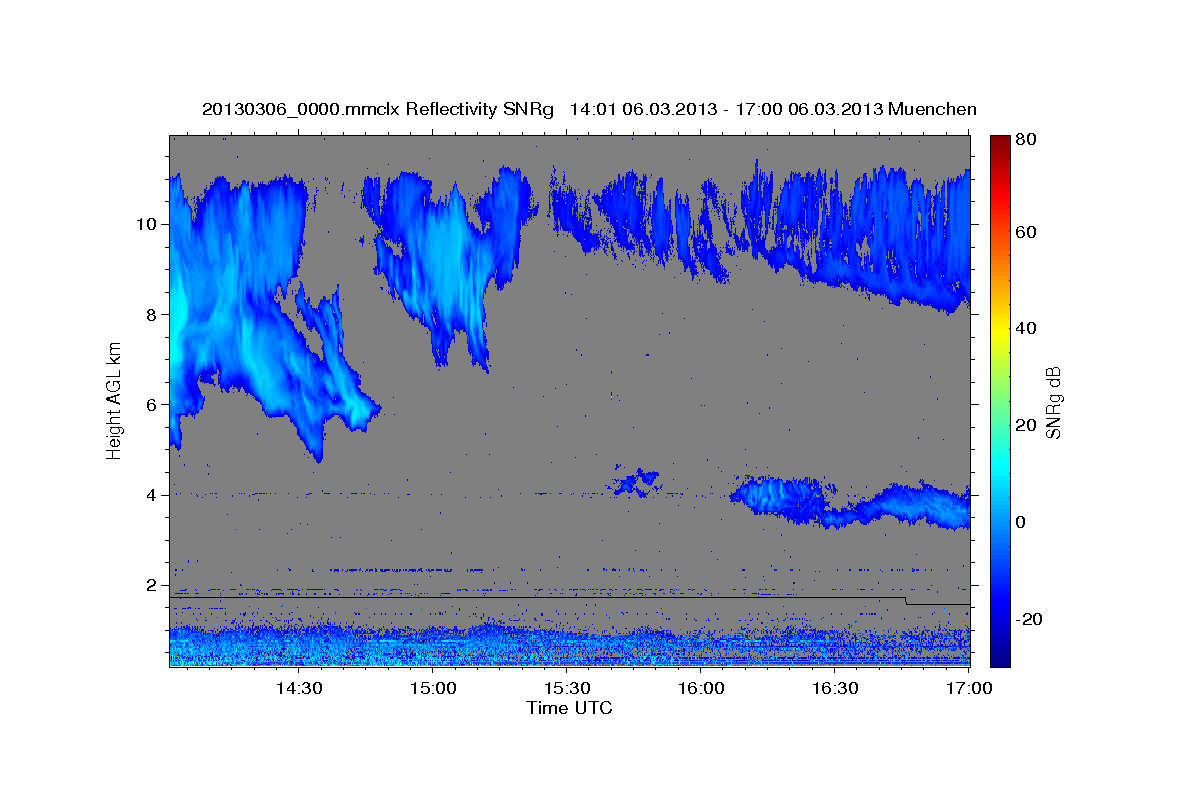Click the 15:00 time tick label
The height and width of the screenshot is (800, 1200).
pos(433,689)
